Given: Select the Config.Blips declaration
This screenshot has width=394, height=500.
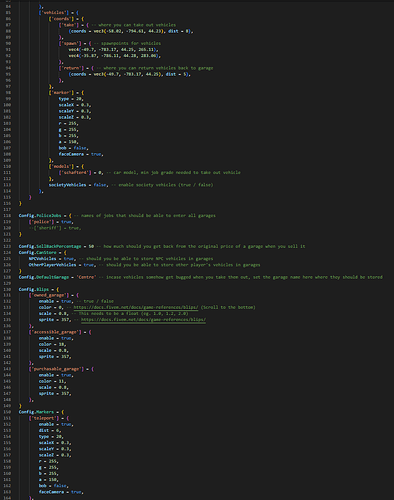Looking at the screenshot, I should [x=39, y=289].
